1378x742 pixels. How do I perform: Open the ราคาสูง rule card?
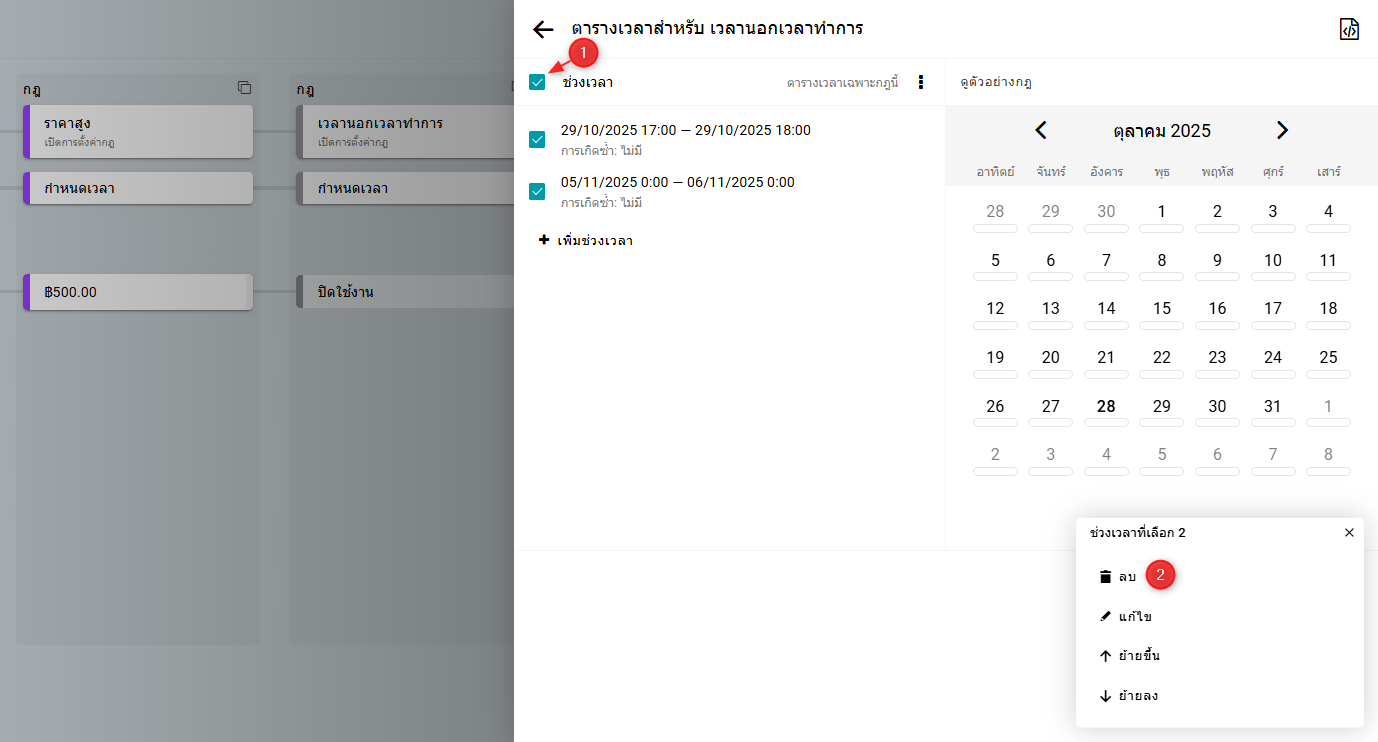click(138, 131)
